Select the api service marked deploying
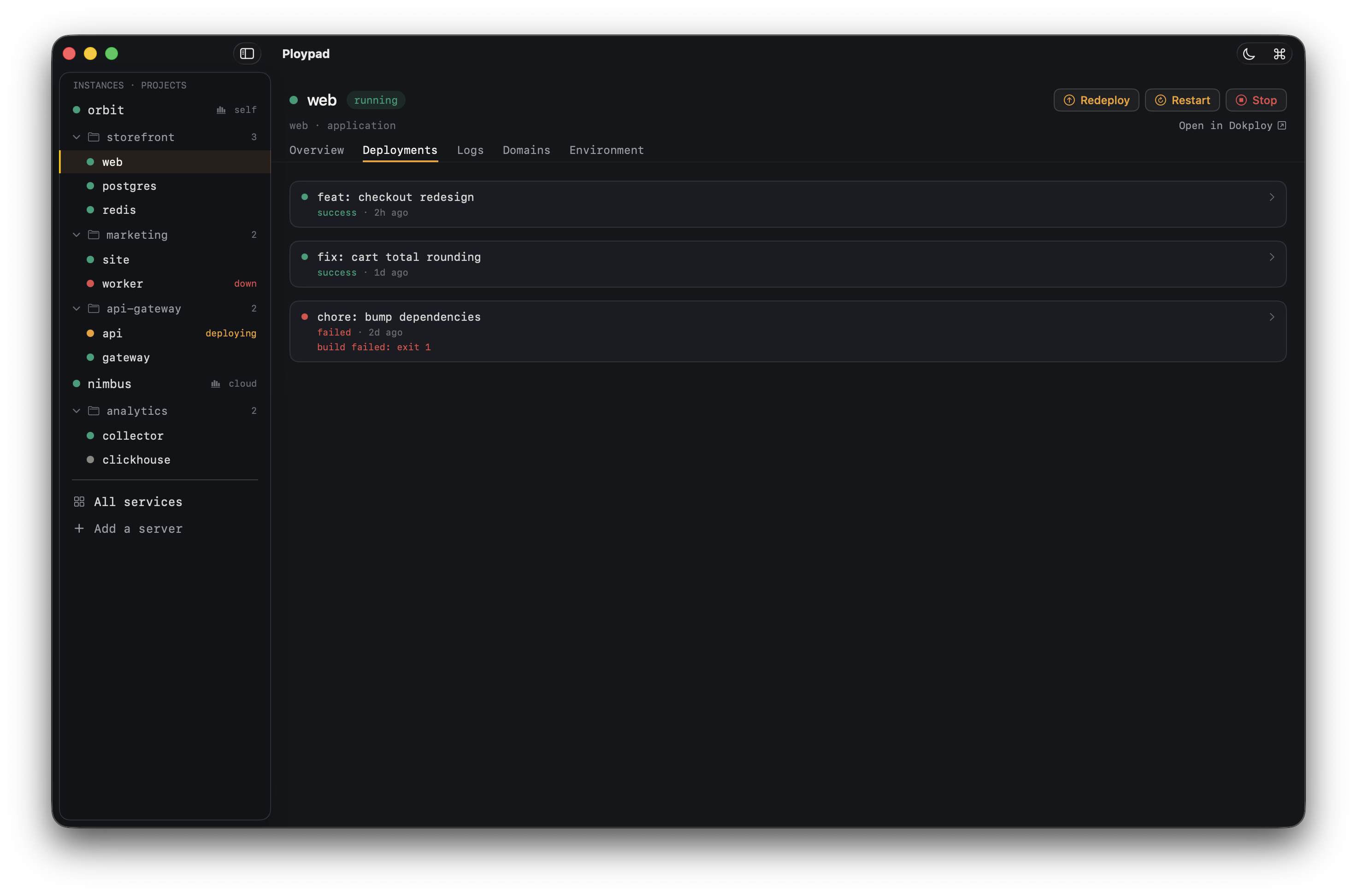Image resolution: width=1357 pixels, height=896 pixels. pyautogui.click(x=165, y=334)
